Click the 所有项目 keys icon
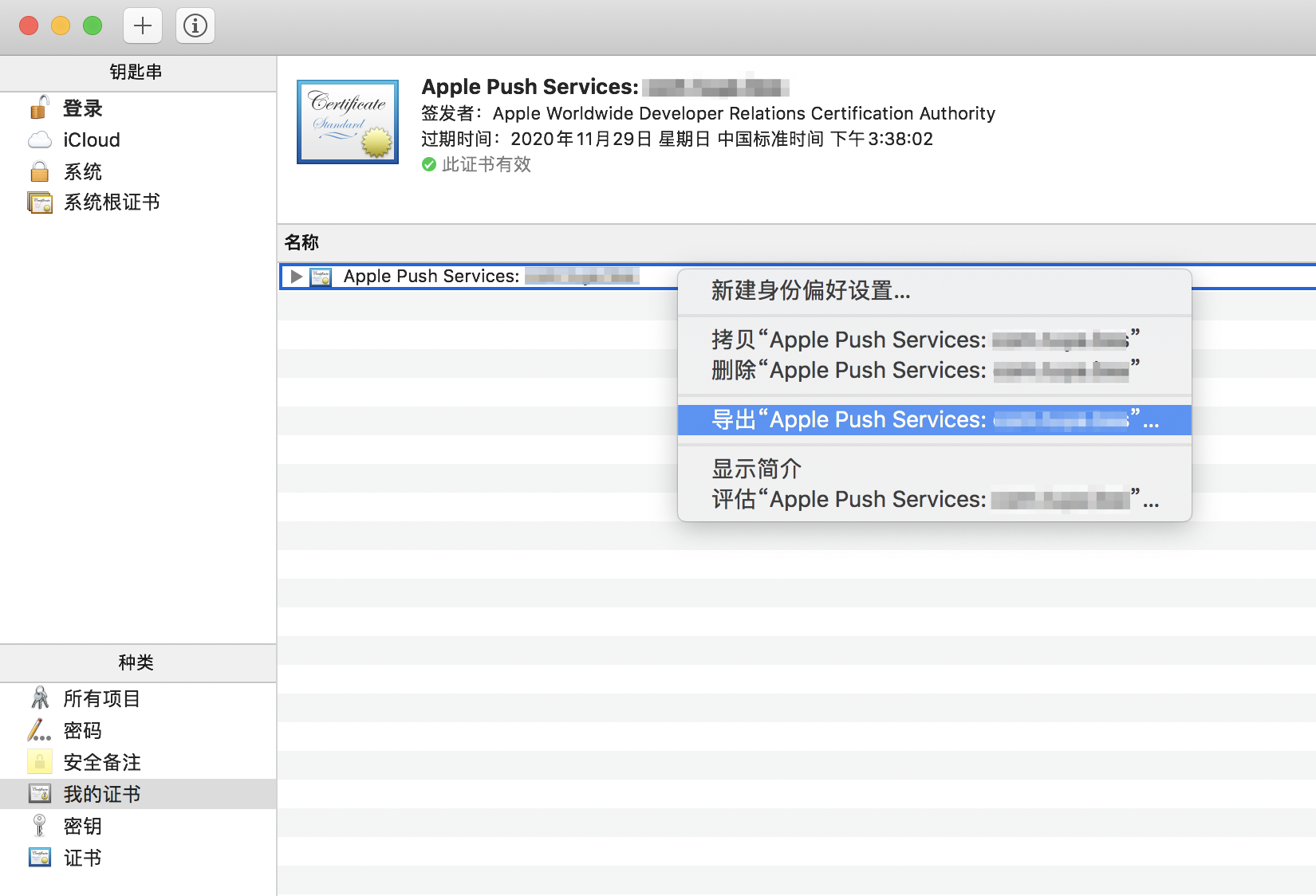This screenshot has height=896, width=1316. pyautogui.click(x=40, y=698)
